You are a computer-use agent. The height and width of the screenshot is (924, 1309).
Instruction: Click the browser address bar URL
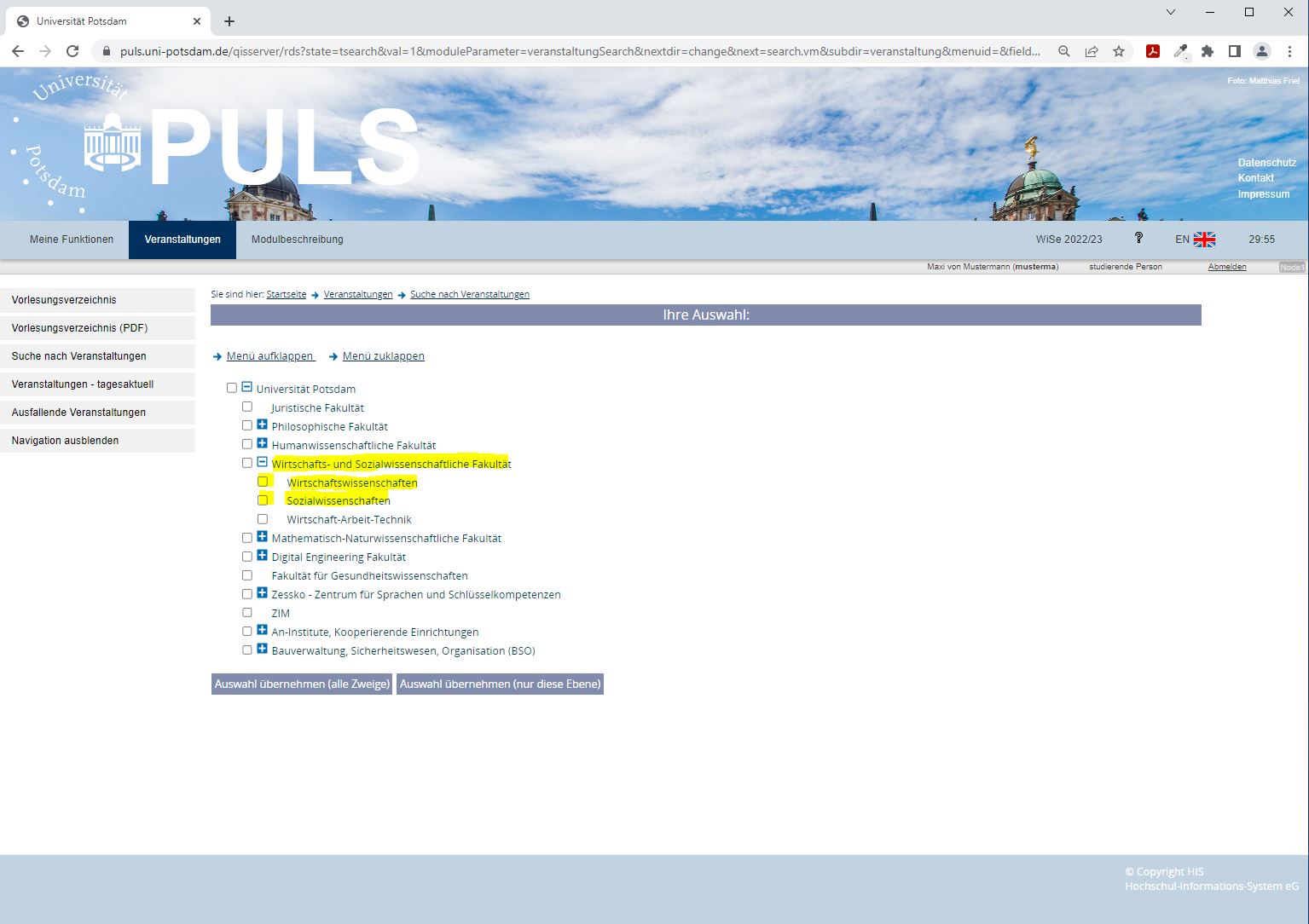tap(580, 51)
